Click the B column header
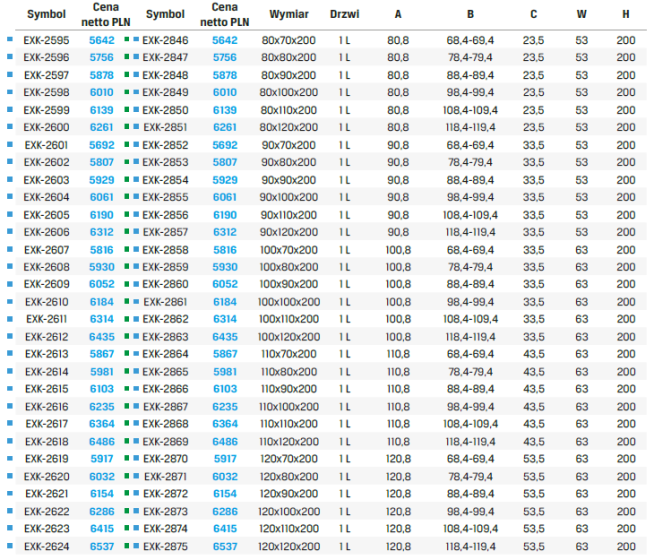Viewport: 654px width, 560px height. coord(470,15)
